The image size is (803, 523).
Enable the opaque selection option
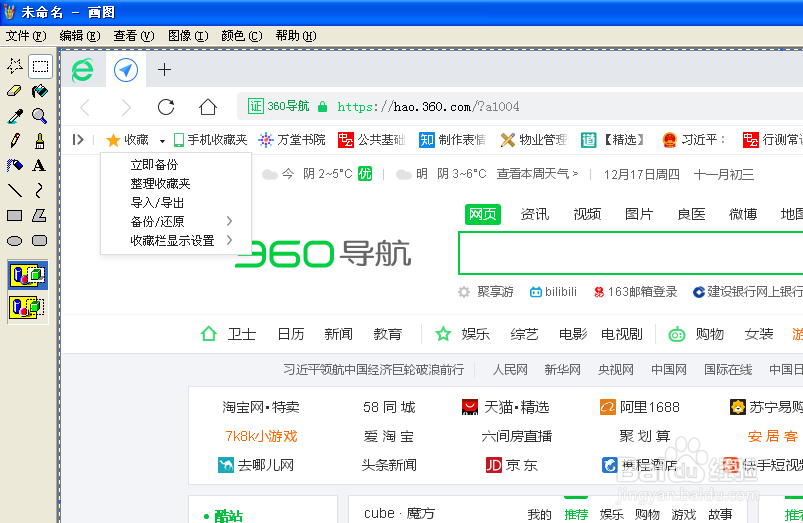pos(28,276)
